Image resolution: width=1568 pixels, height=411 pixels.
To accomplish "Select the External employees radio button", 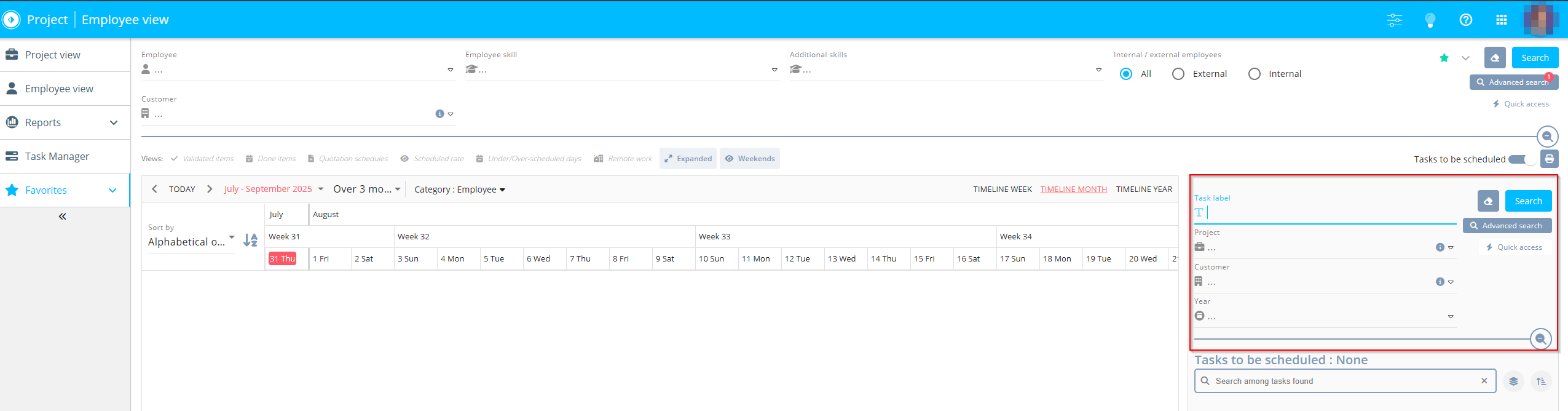I will point(1178,74).
